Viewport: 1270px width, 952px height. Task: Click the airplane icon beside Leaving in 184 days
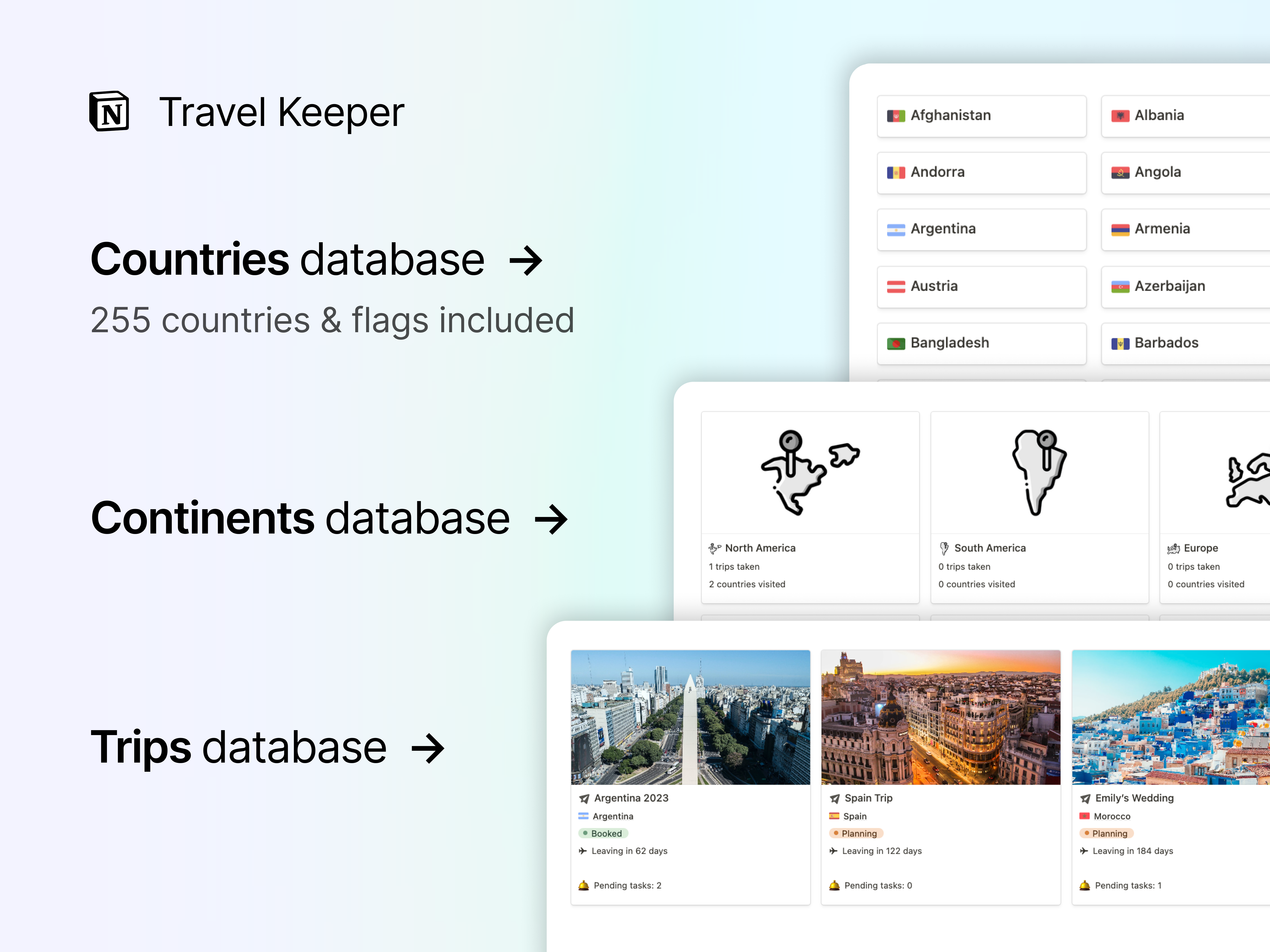1084,851
